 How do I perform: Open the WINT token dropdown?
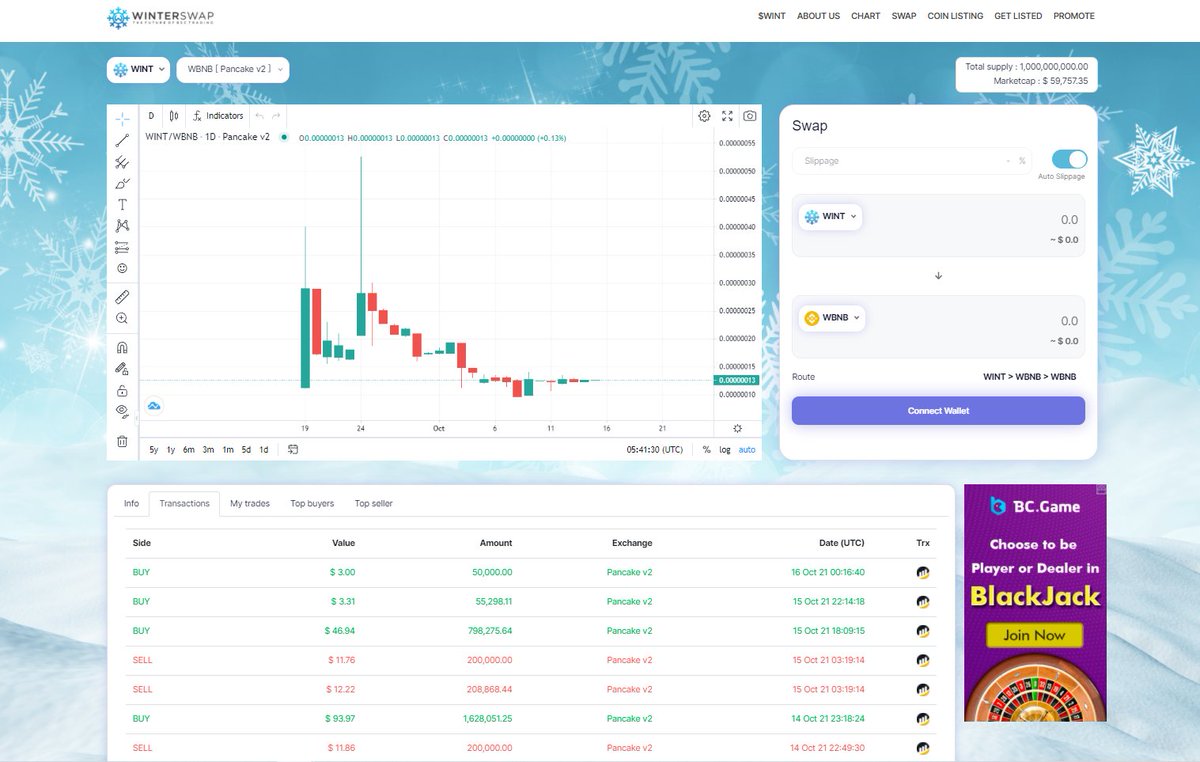pos(138,69)
